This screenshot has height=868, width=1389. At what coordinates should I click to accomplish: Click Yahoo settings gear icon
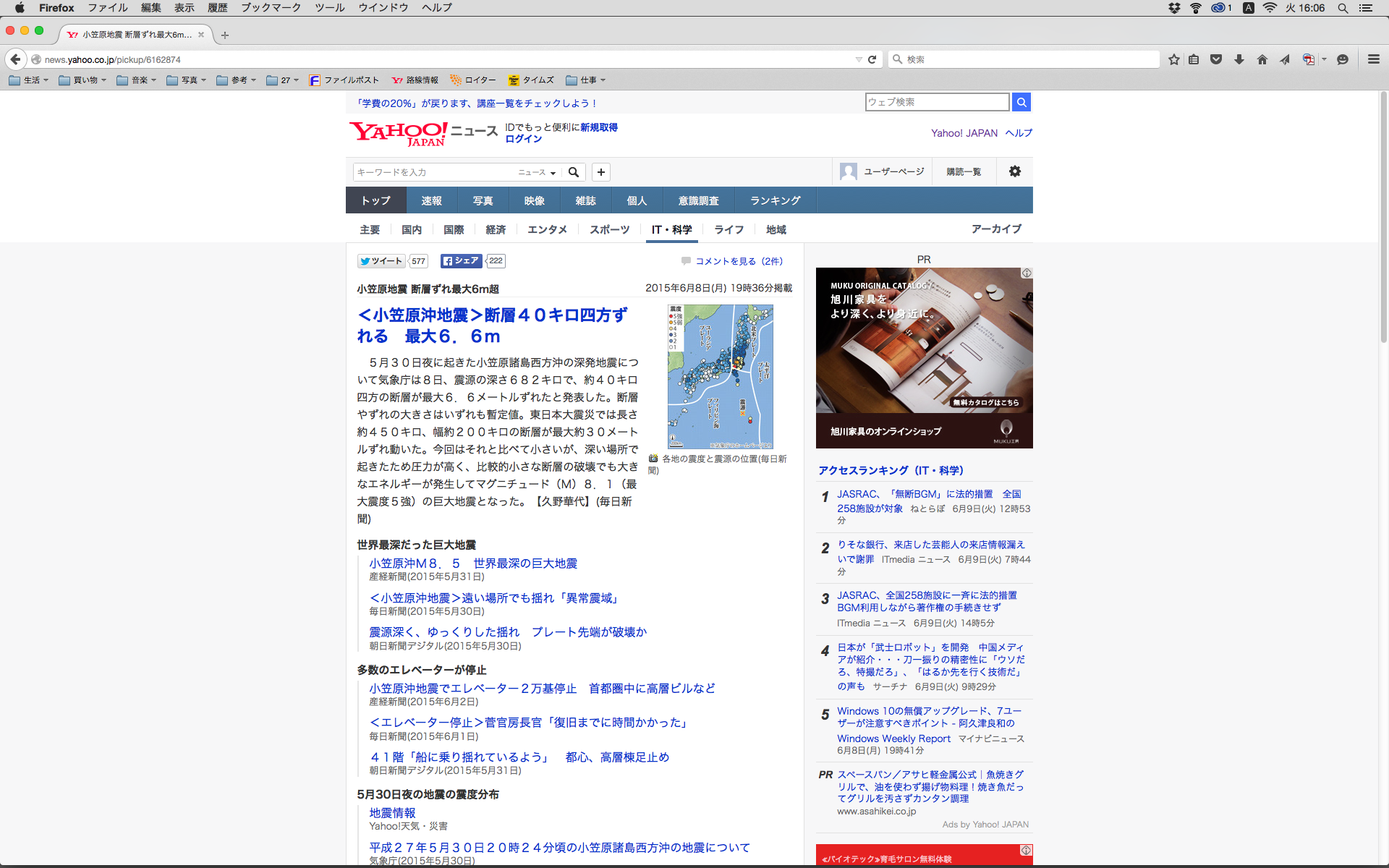[x=1014, y=171]
